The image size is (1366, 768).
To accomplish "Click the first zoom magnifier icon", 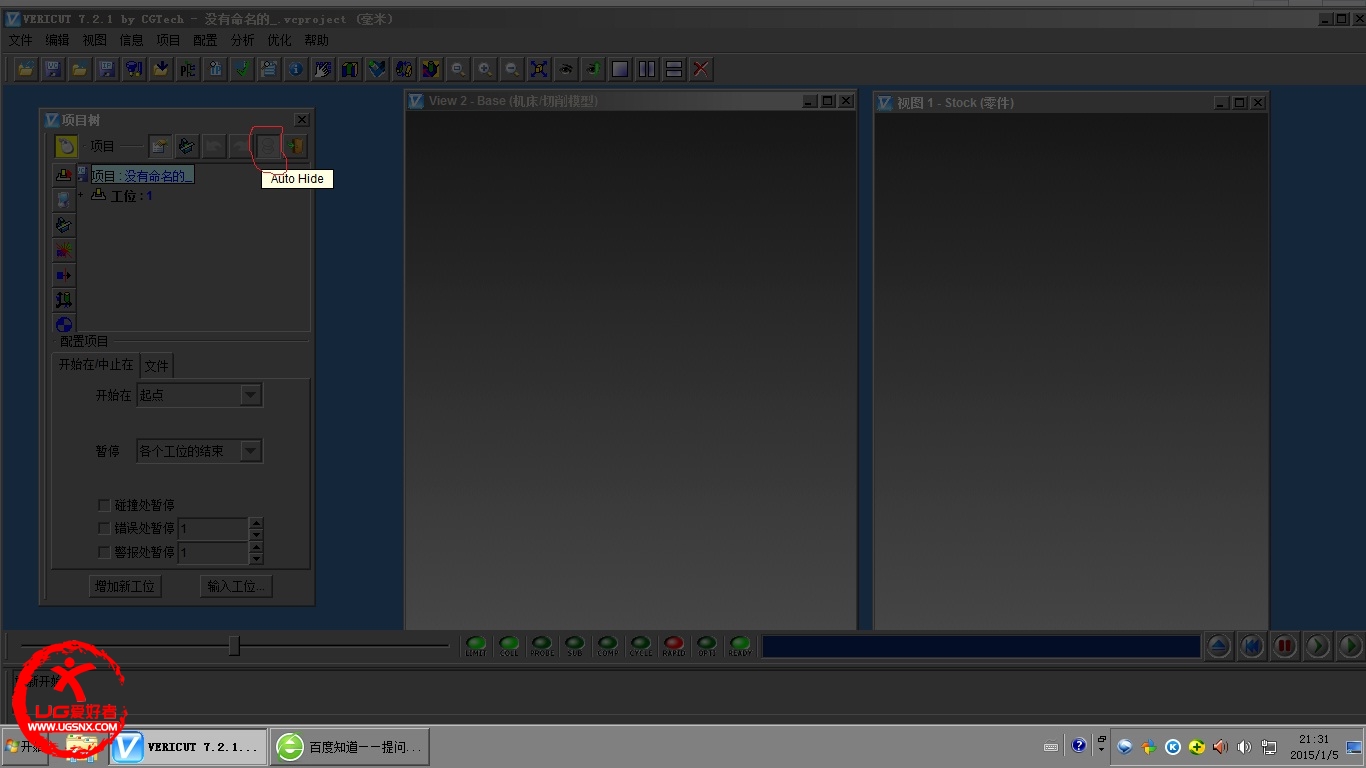I will [458, 69].
